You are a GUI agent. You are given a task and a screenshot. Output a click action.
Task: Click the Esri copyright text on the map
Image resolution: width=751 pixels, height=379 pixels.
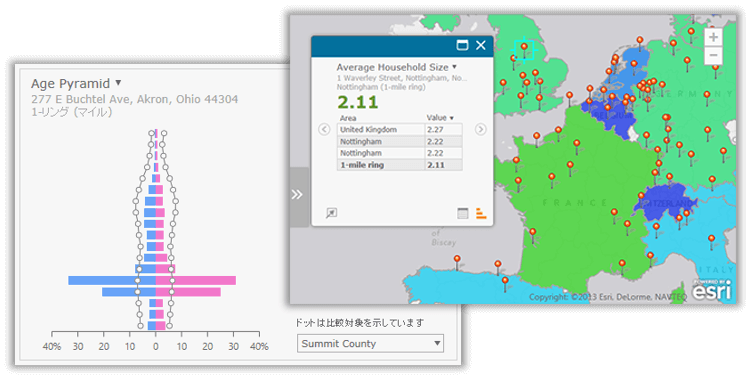coord(608,297)
